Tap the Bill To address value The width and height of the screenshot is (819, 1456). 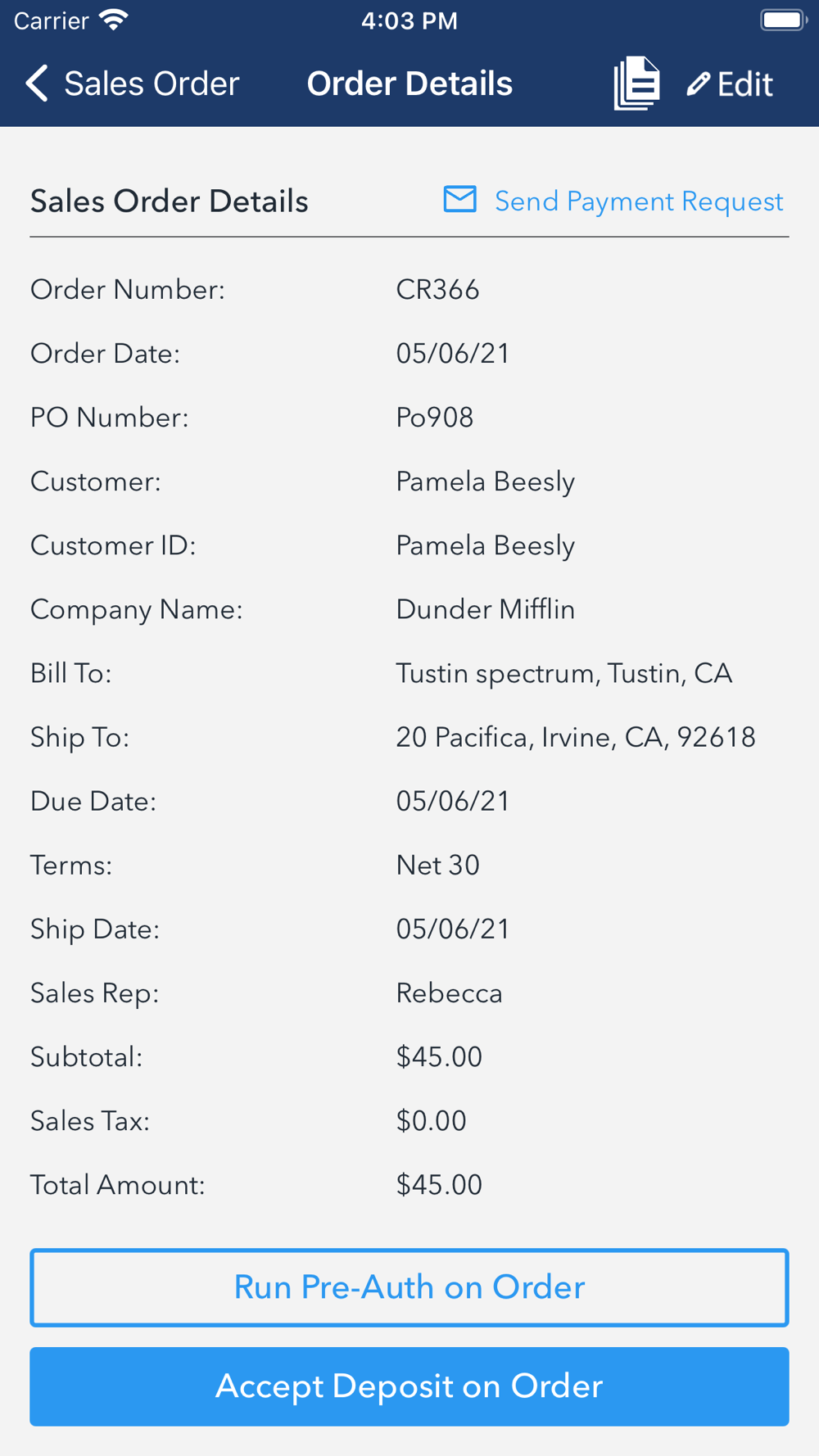(563, 673)
